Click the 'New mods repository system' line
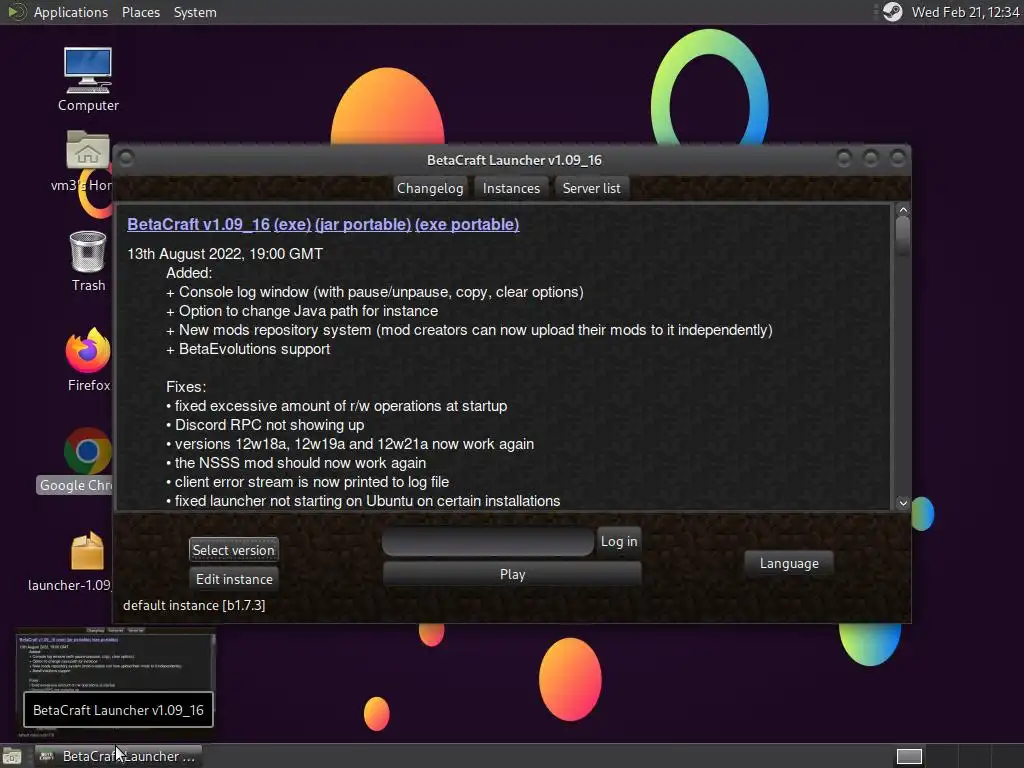This screenshot has height=768, width=1024. tap(469, 330)
